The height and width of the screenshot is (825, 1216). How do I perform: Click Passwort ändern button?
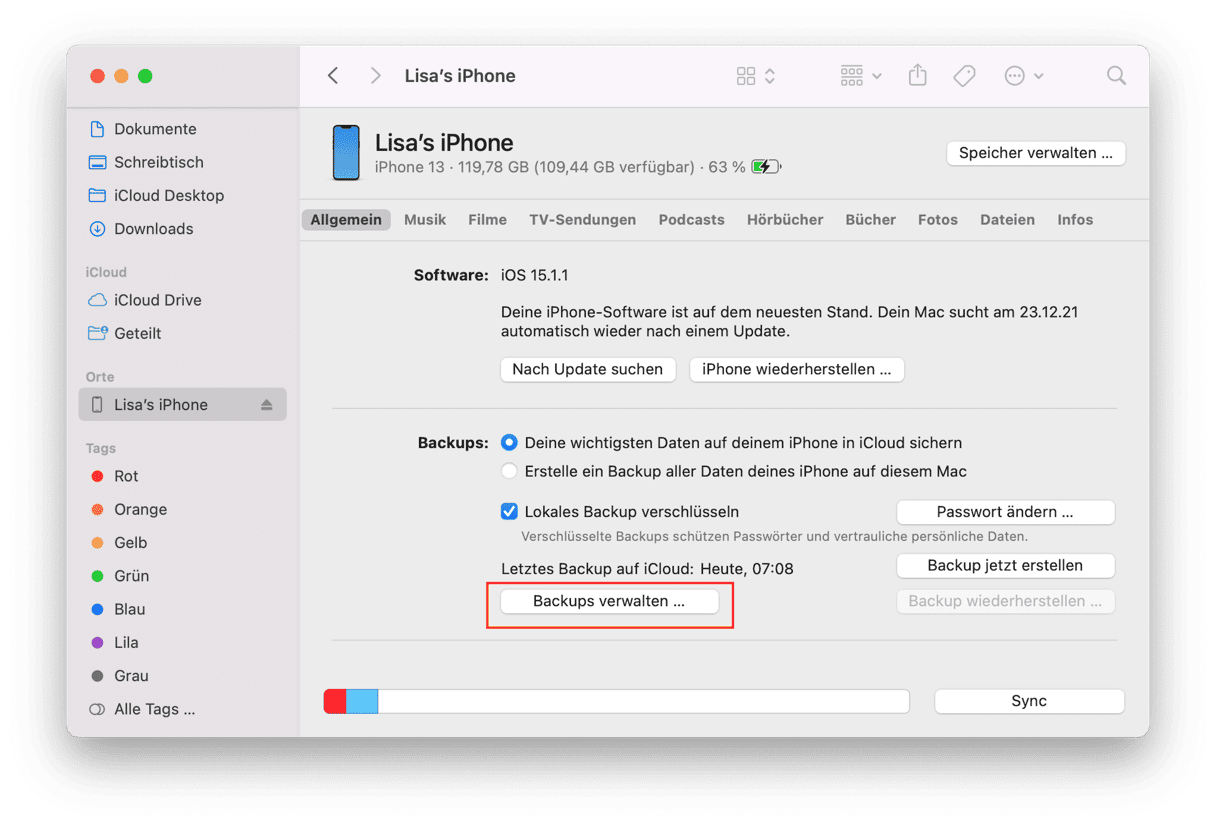[x=1005, y=512]
